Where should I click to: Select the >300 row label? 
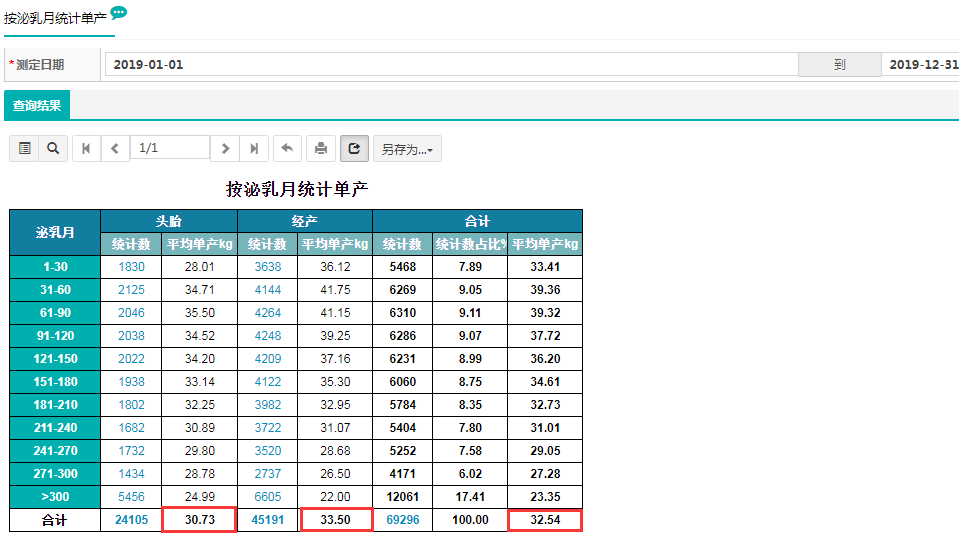click(x=55, y=496)
